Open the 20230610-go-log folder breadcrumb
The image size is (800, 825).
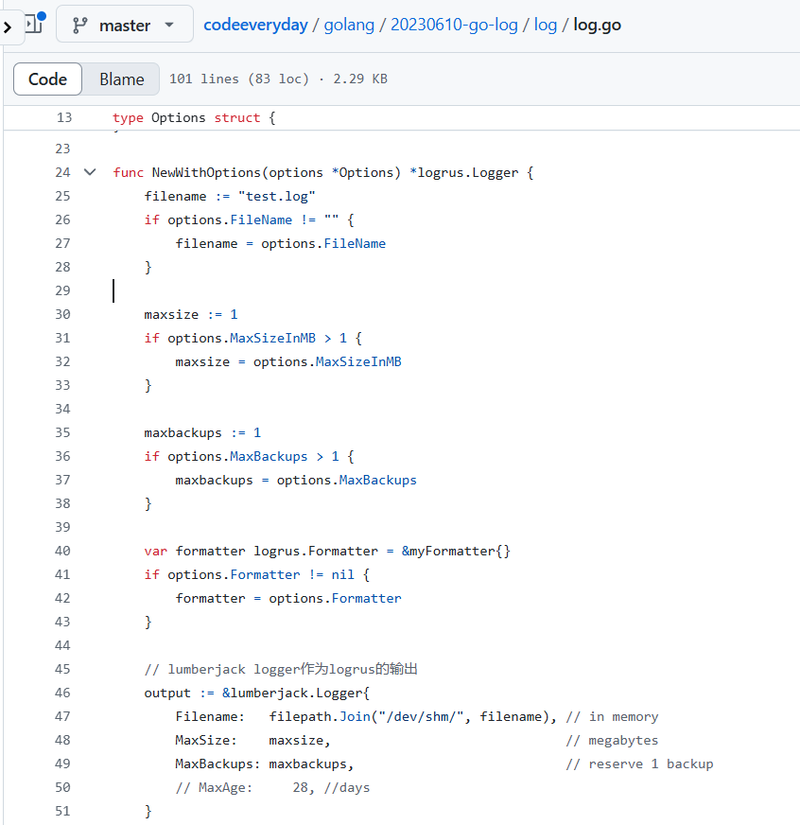point(454,25)
